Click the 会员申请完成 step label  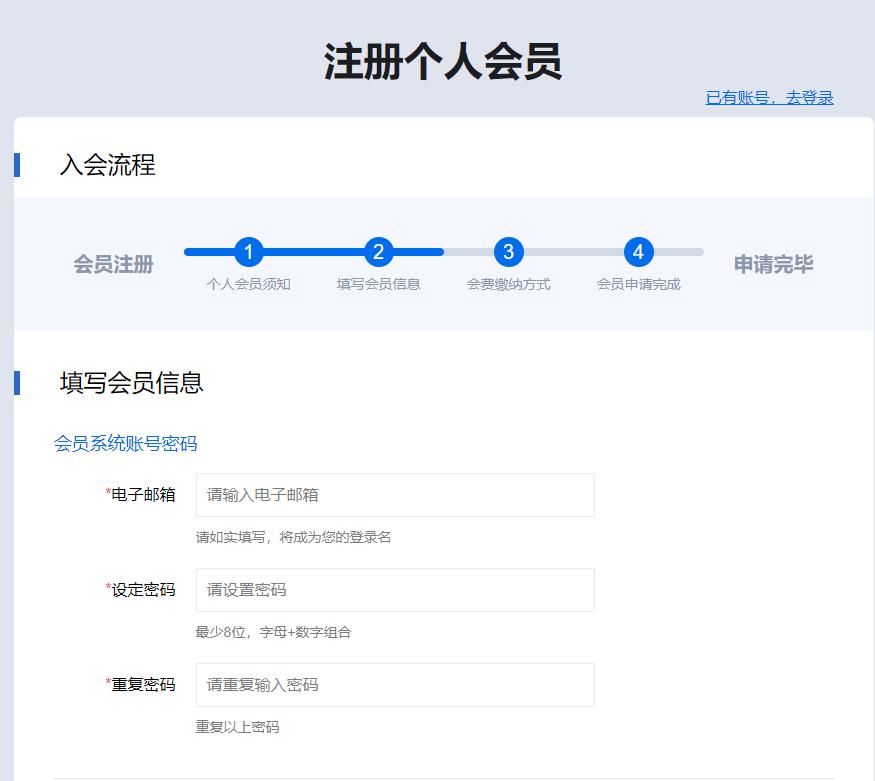(x=638, y=284)
